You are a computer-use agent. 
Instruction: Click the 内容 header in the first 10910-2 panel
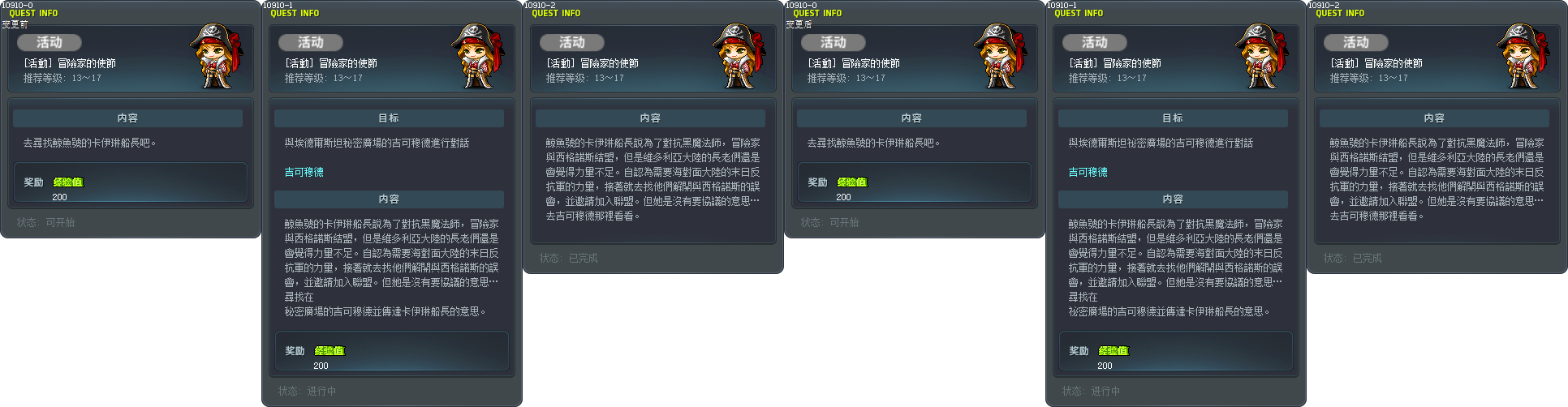[650, 118]
